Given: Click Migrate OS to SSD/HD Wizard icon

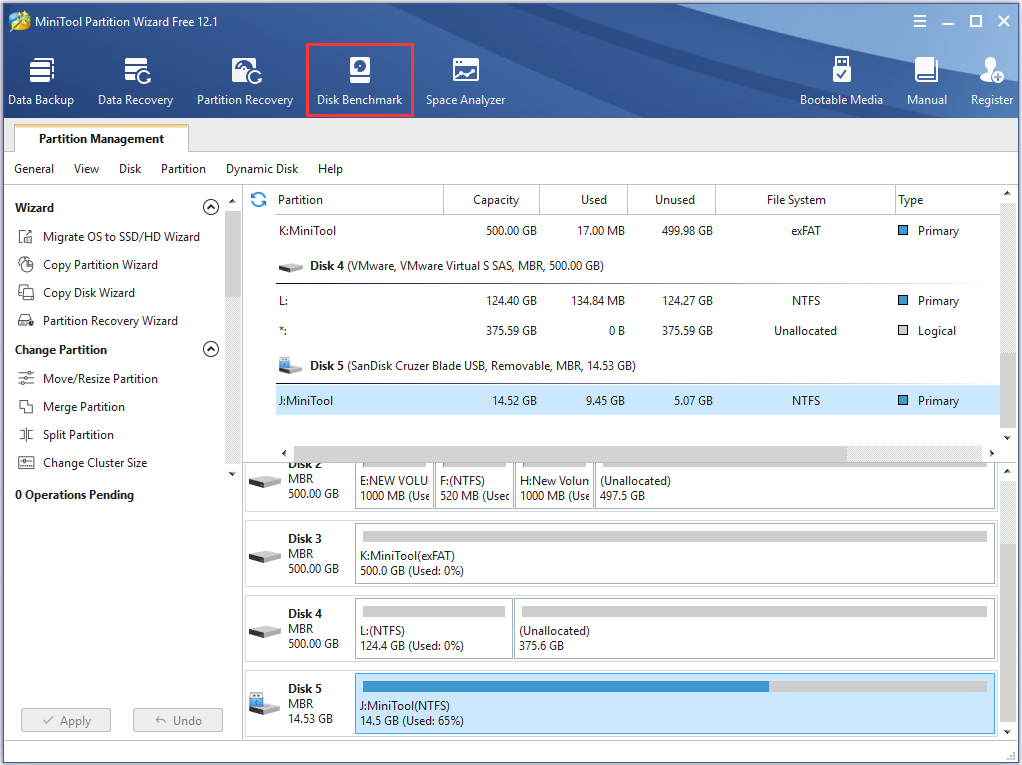Looking at the screenshot, I should pos(25,237).
